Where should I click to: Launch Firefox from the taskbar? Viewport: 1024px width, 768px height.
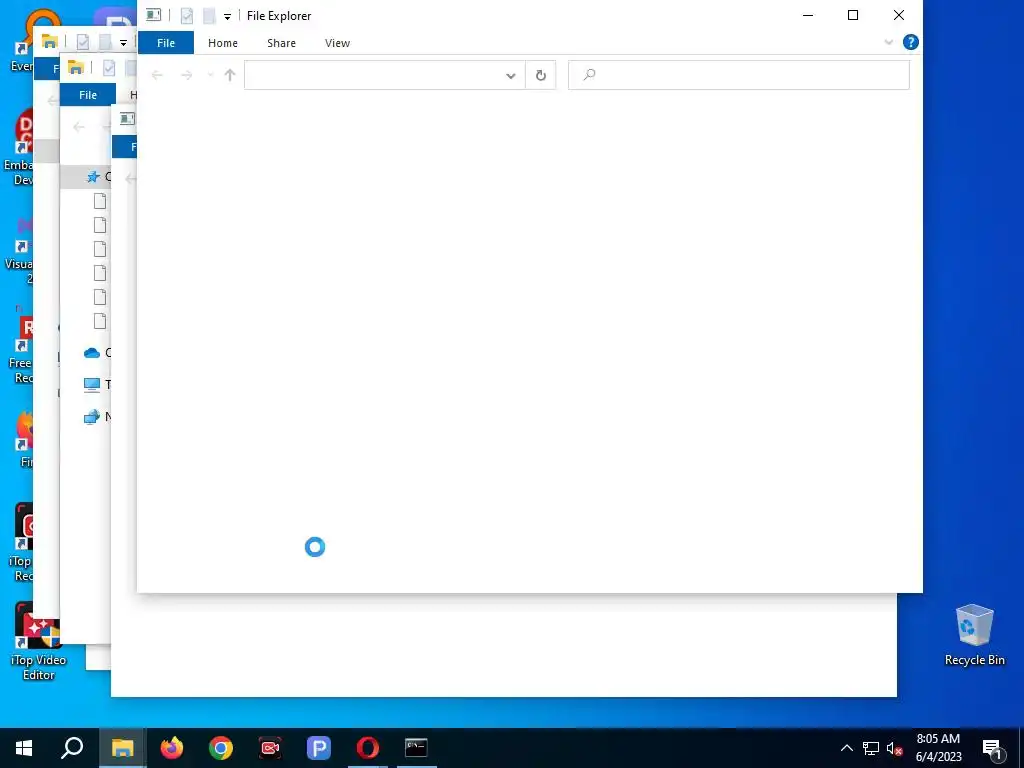172,748
